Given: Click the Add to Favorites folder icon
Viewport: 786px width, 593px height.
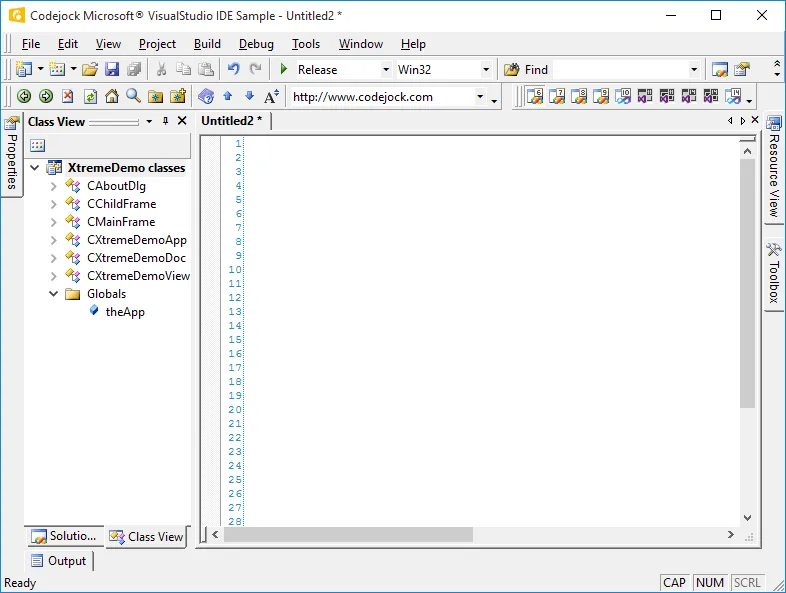Looking at the screenshot, I should point(177,96).
